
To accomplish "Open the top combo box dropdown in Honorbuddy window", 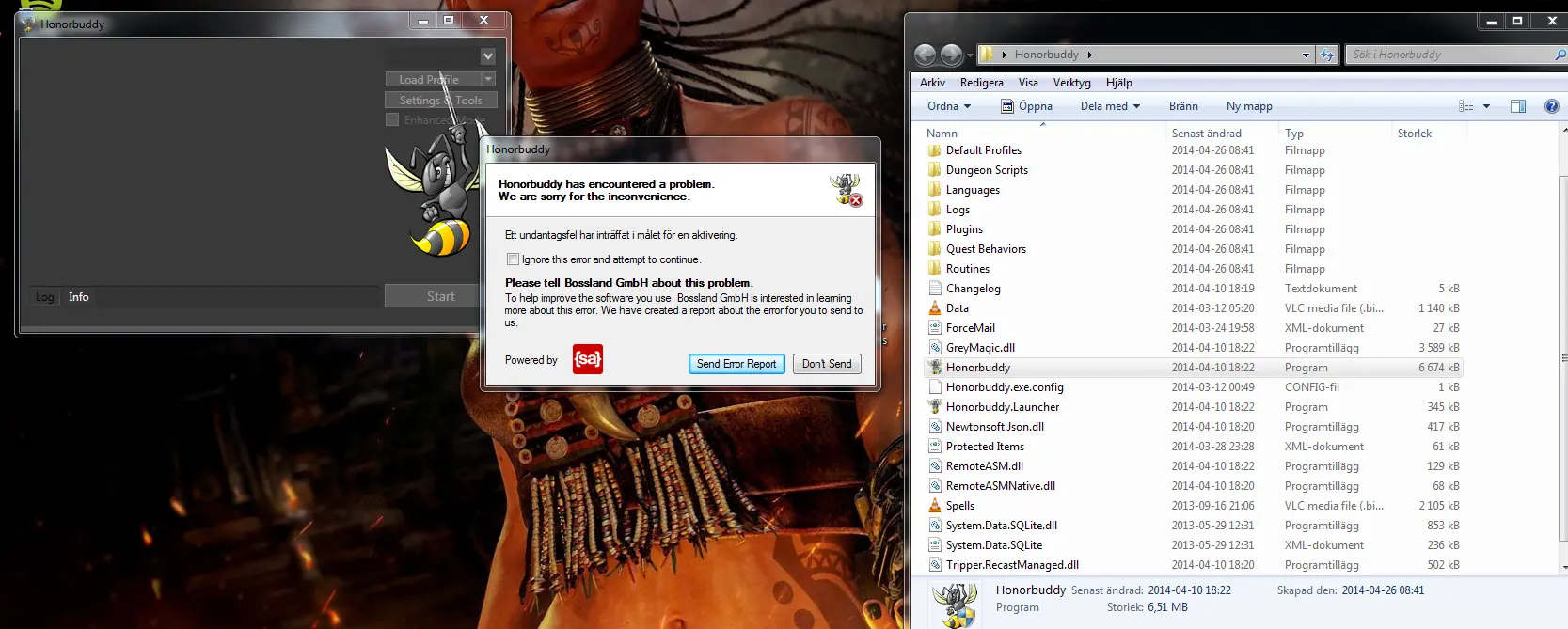I will click(487, 55).
